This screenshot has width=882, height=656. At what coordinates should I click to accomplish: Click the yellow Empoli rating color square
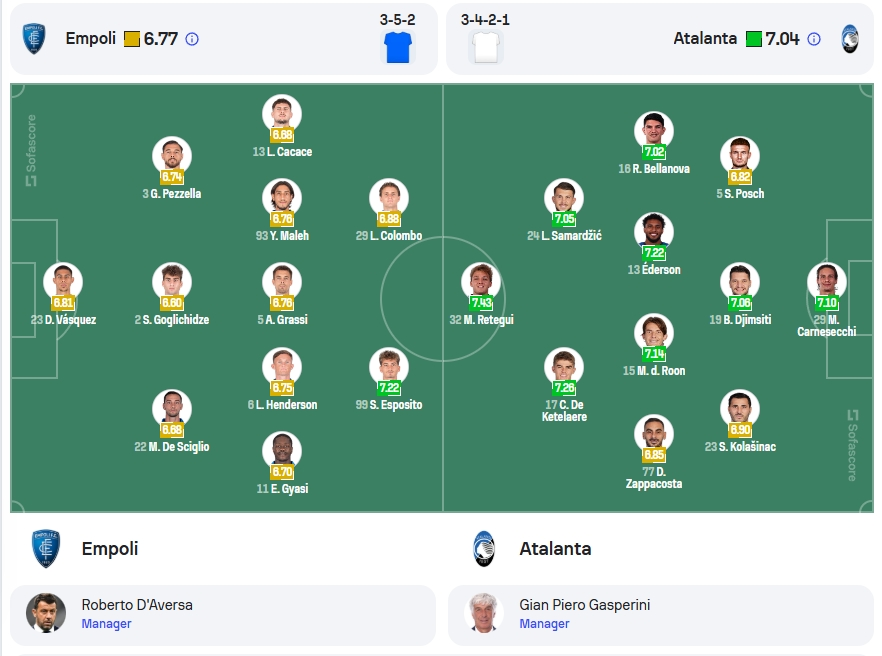132,39
